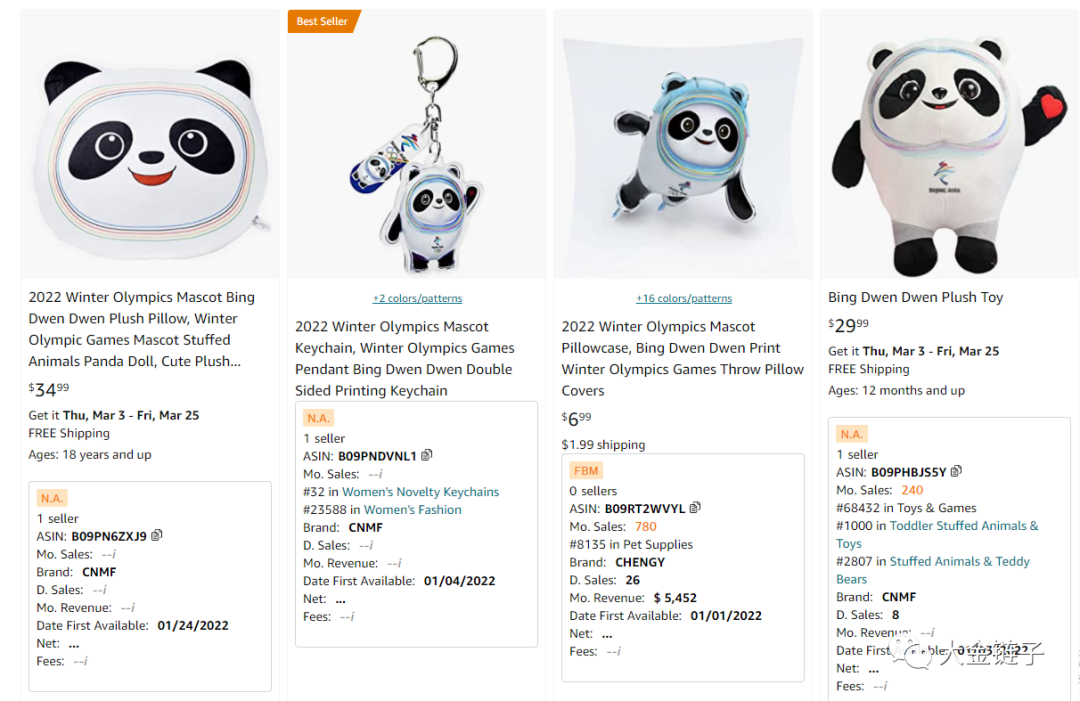Go to the Women's Fashion category link
This screenshot has height=701, width=1080.
coord(412,510)
